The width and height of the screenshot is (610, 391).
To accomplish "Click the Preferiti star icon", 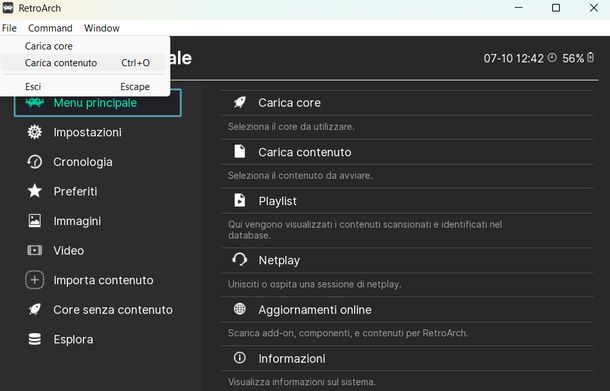I will (35, 191).
